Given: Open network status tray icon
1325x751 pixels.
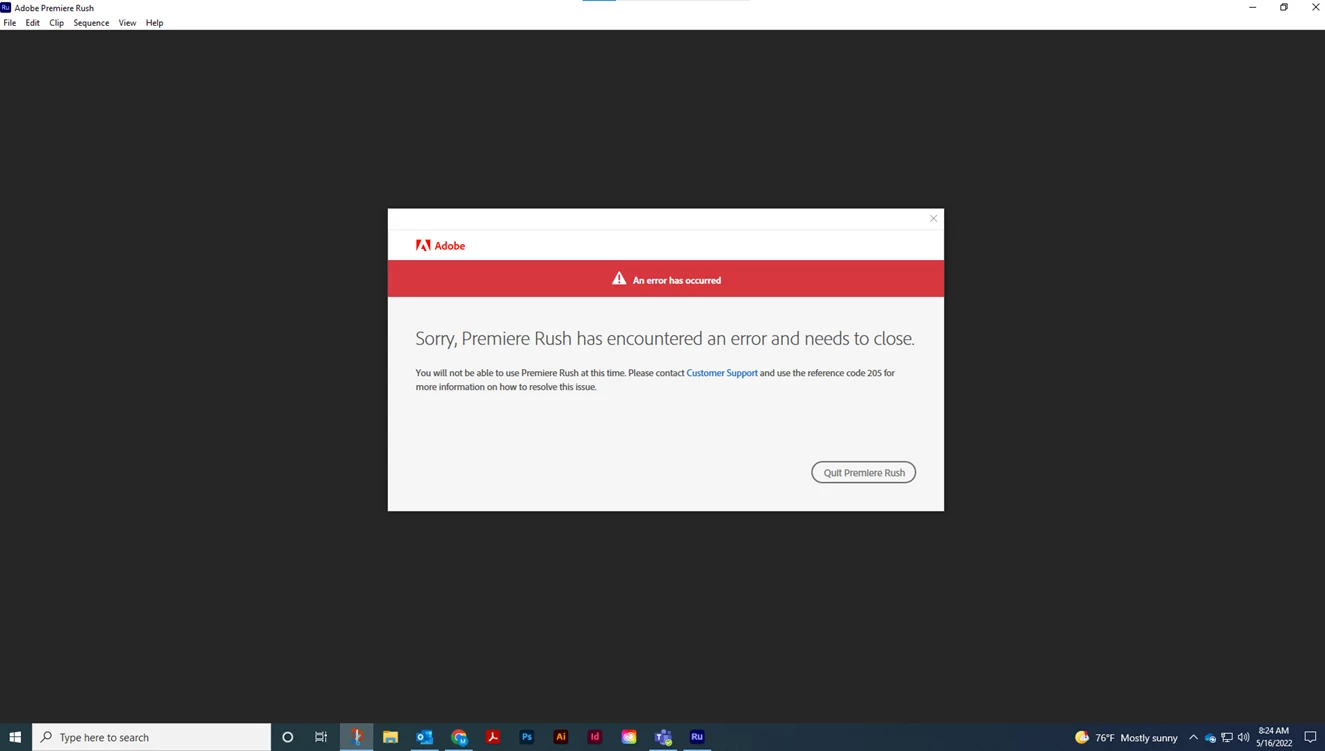Looking at the screenshot, I should tap(1227, 738).
